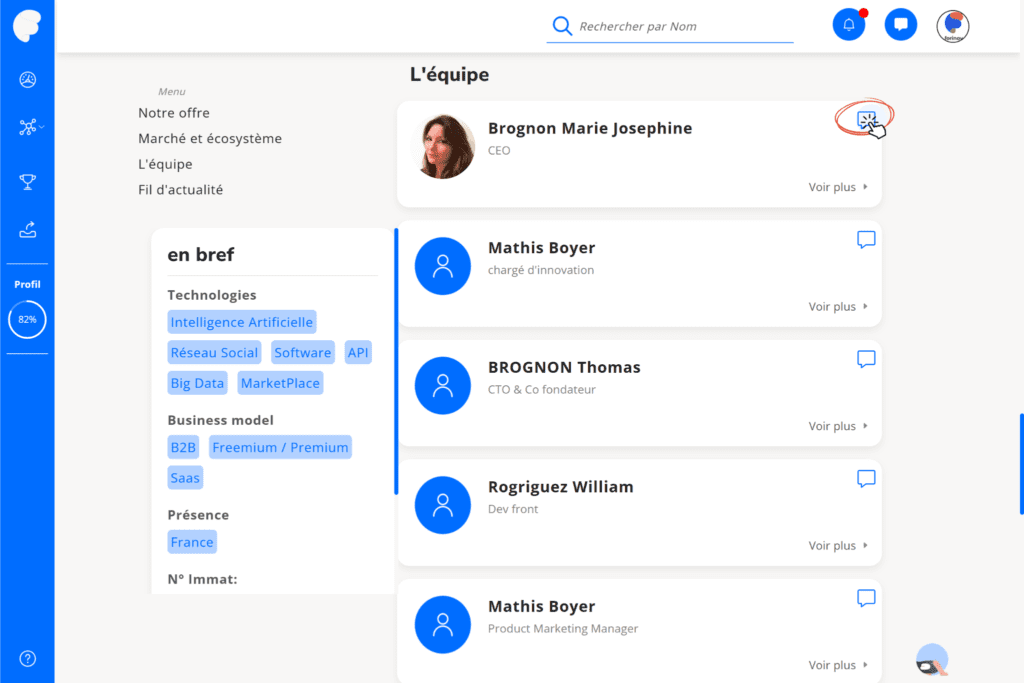Click the en bref panel scrollbar
Image resolution: width=1024 pixels, height=683 pixels.
[x=396, y=361]
